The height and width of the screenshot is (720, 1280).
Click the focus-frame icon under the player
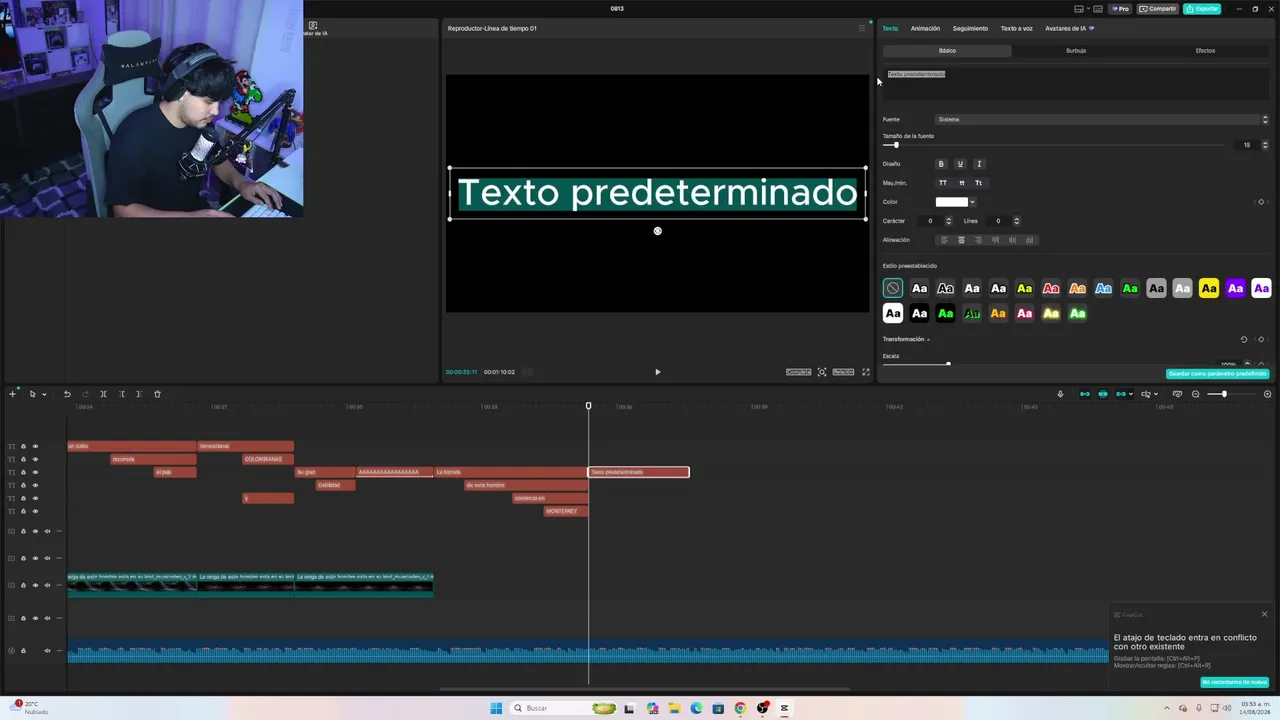coord(822,372)
